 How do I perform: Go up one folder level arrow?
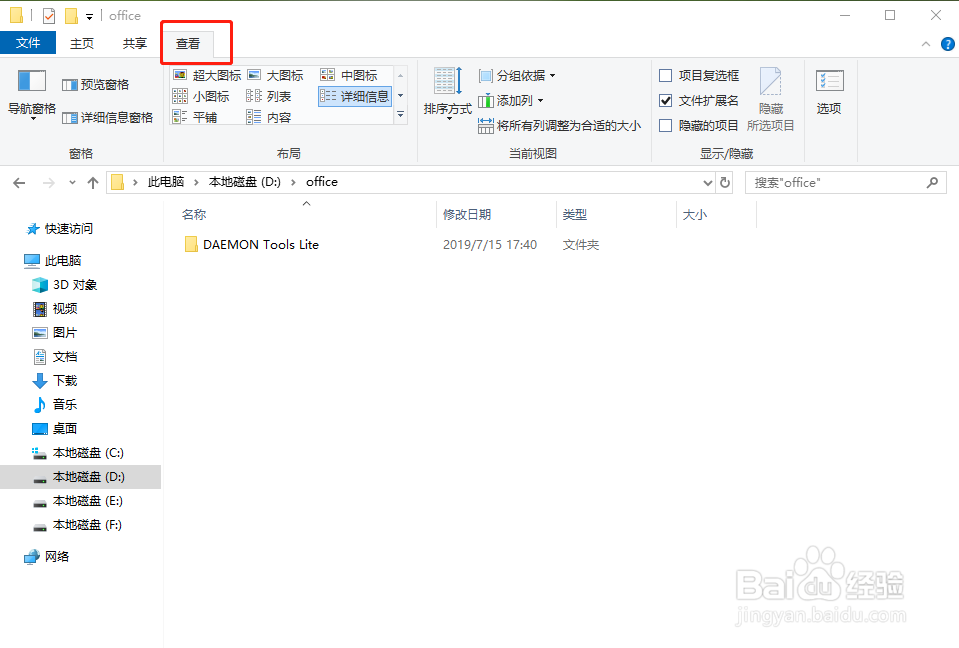click(93, 182)
